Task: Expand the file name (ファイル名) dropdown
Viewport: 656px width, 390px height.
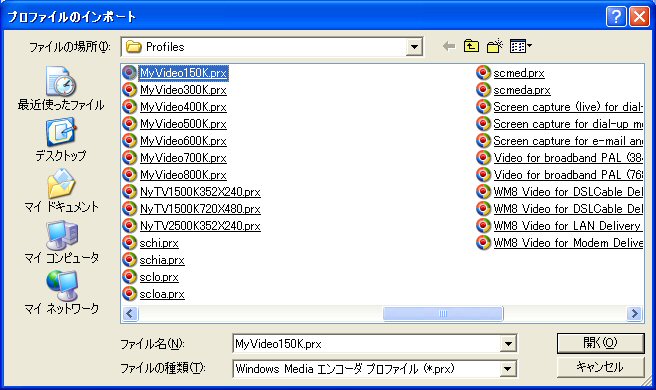Action: tap(508, 344)
